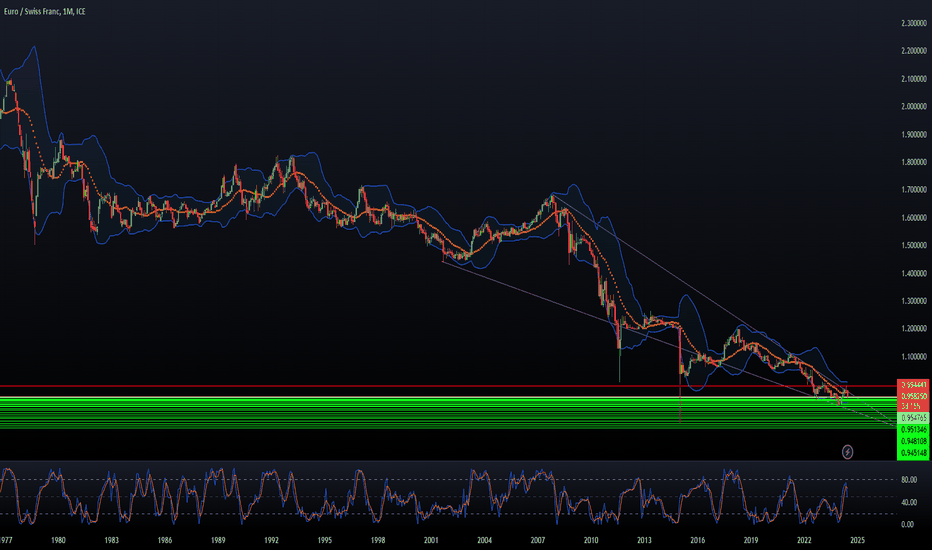Select the green 0.948108 price label
932x550 pixels.
tap(912, 441)
